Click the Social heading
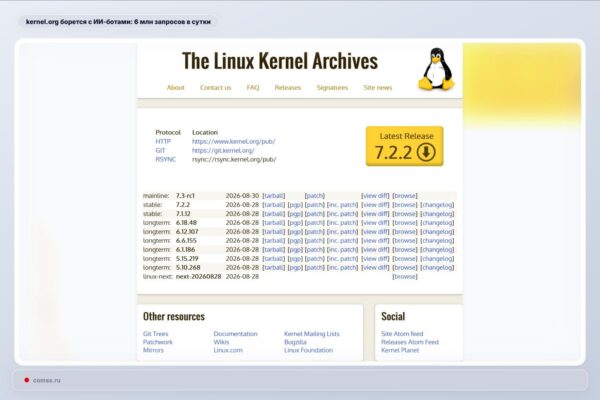This screenshot has width=600, height=400. pos(393,317)
